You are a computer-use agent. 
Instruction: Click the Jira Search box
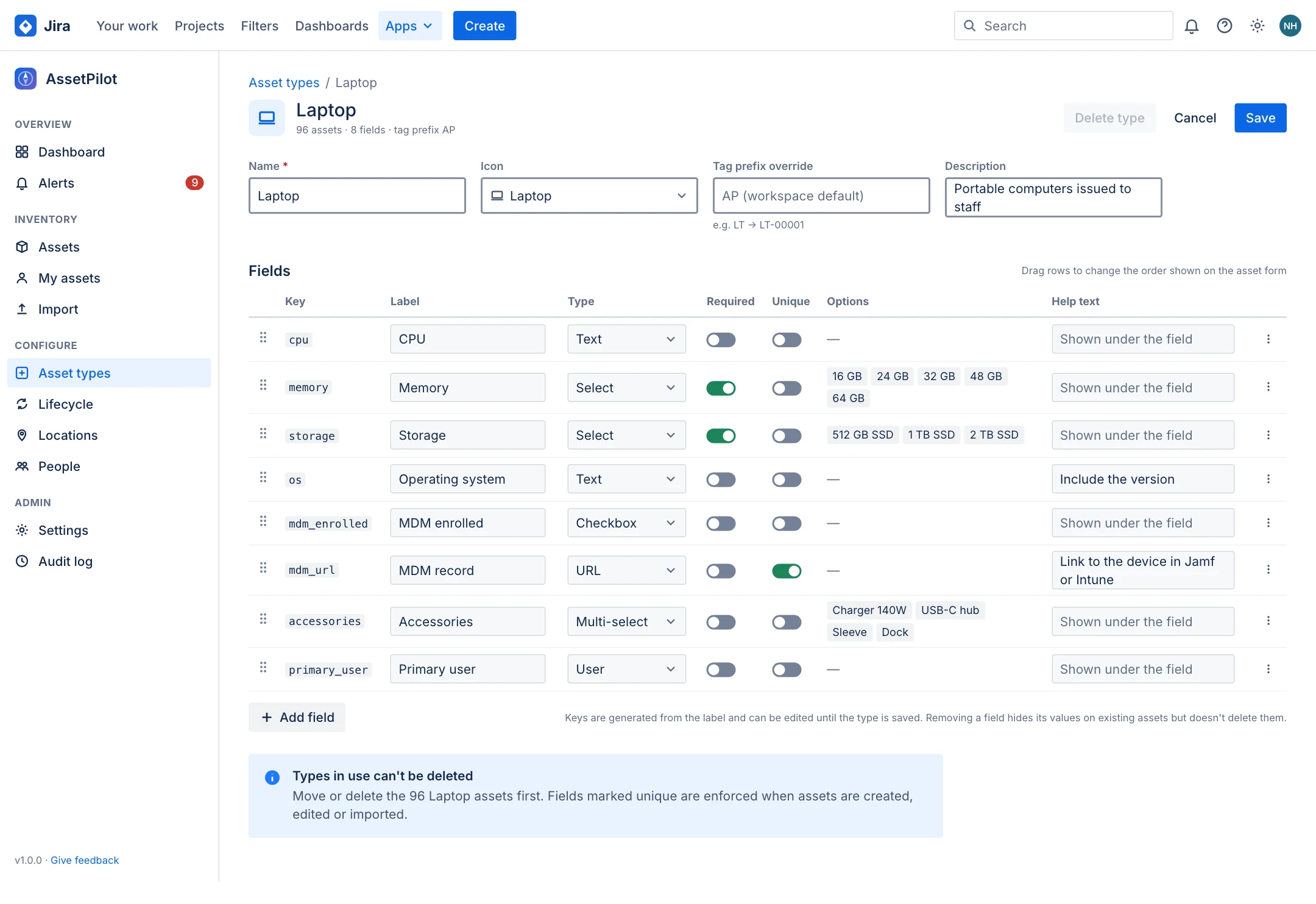[x=1063, y=26]
